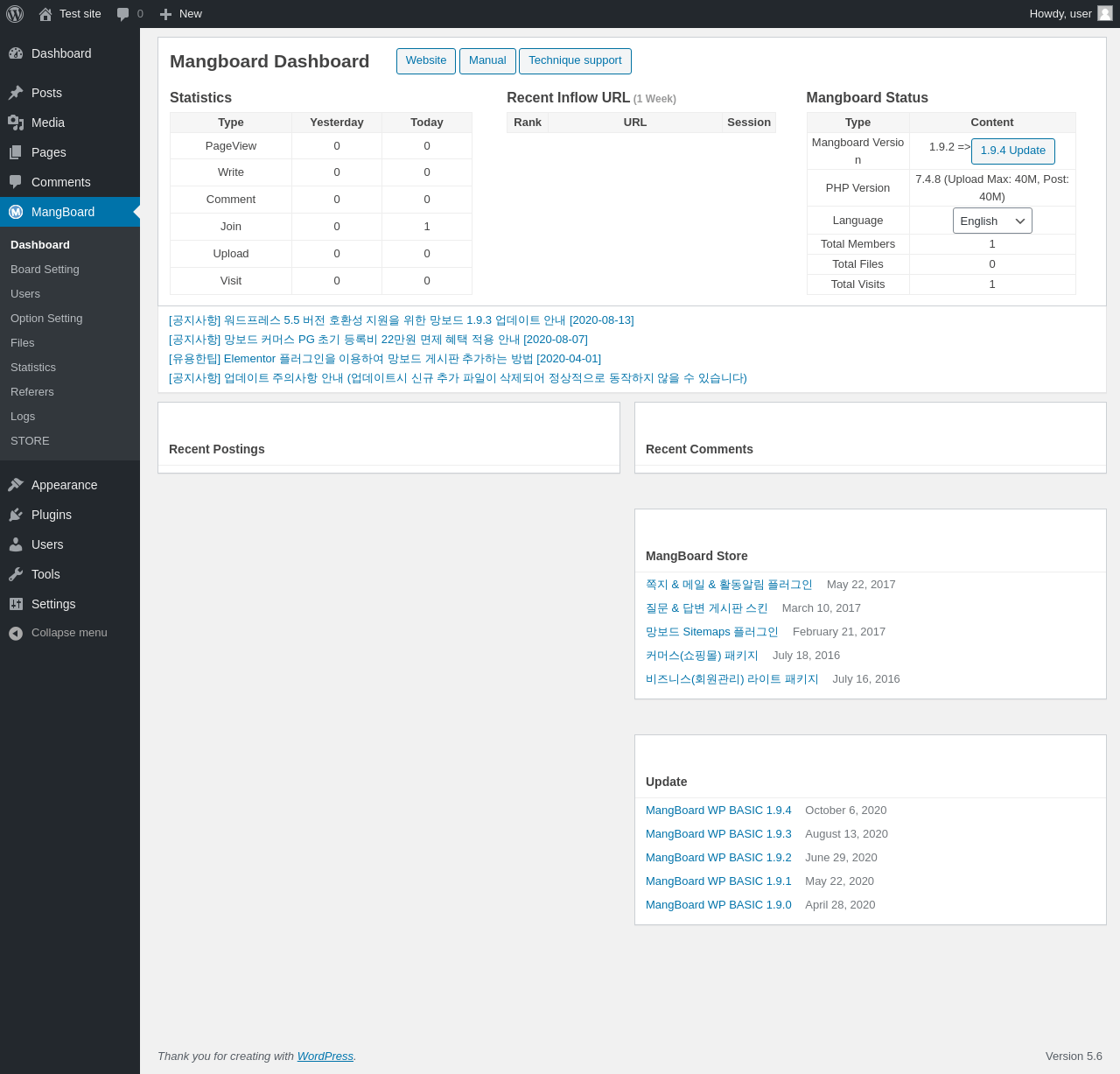Open the Language dropdown
This screenshot has width=1120, height=1074.
[992, 221]
